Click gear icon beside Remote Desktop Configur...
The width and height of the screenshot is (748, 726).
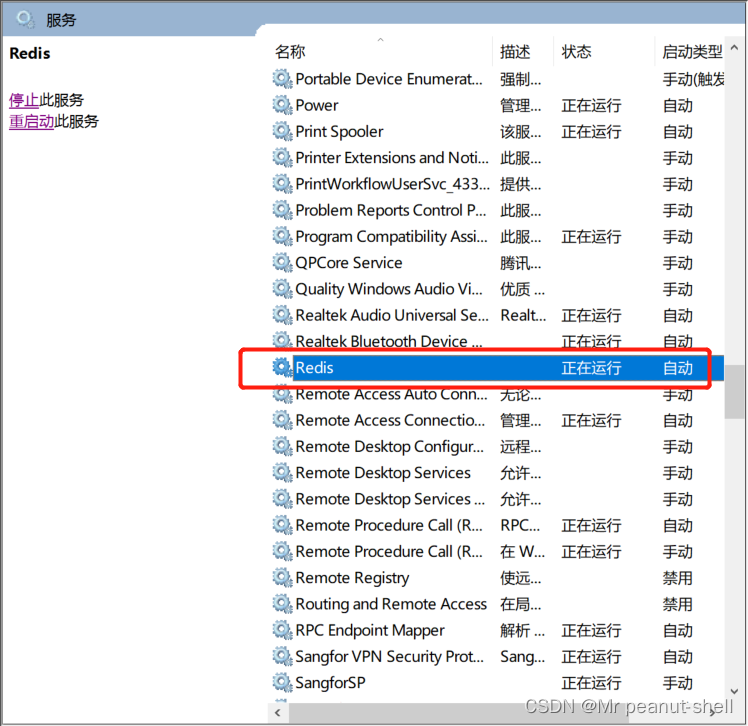click(x=282, y=446)
